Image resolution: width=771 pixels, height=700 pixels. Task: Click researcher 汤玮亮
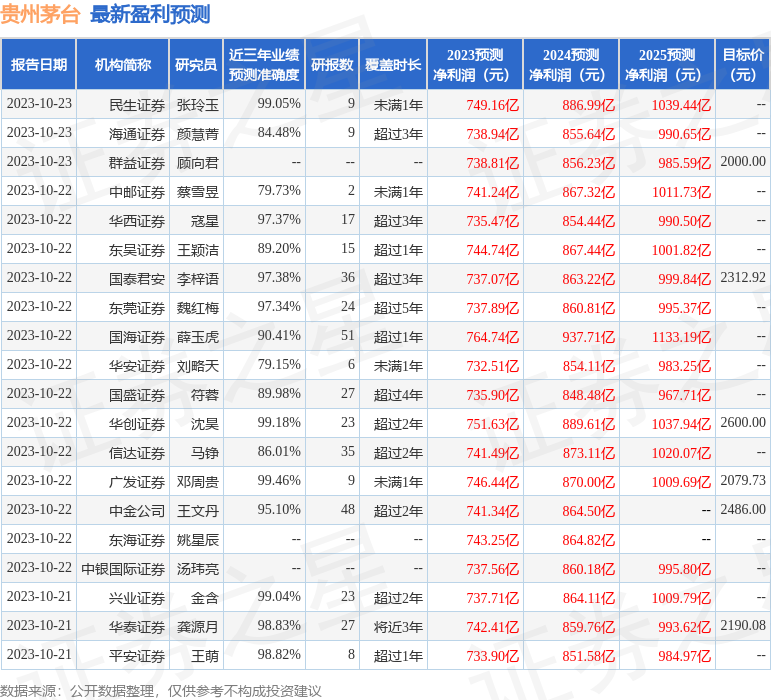(x=198, y=569)
